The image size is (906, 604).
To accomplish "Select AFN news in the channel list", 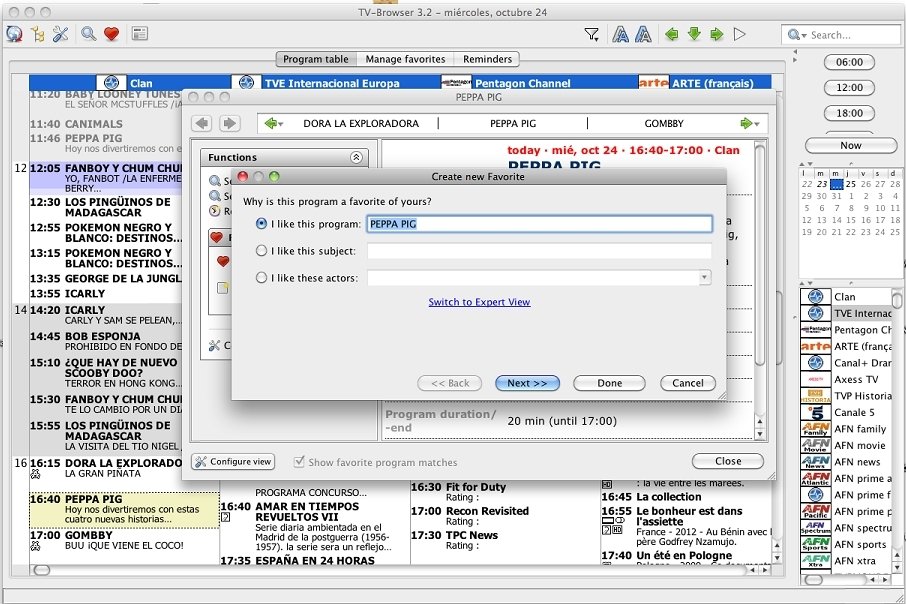I will click(846, 462).
